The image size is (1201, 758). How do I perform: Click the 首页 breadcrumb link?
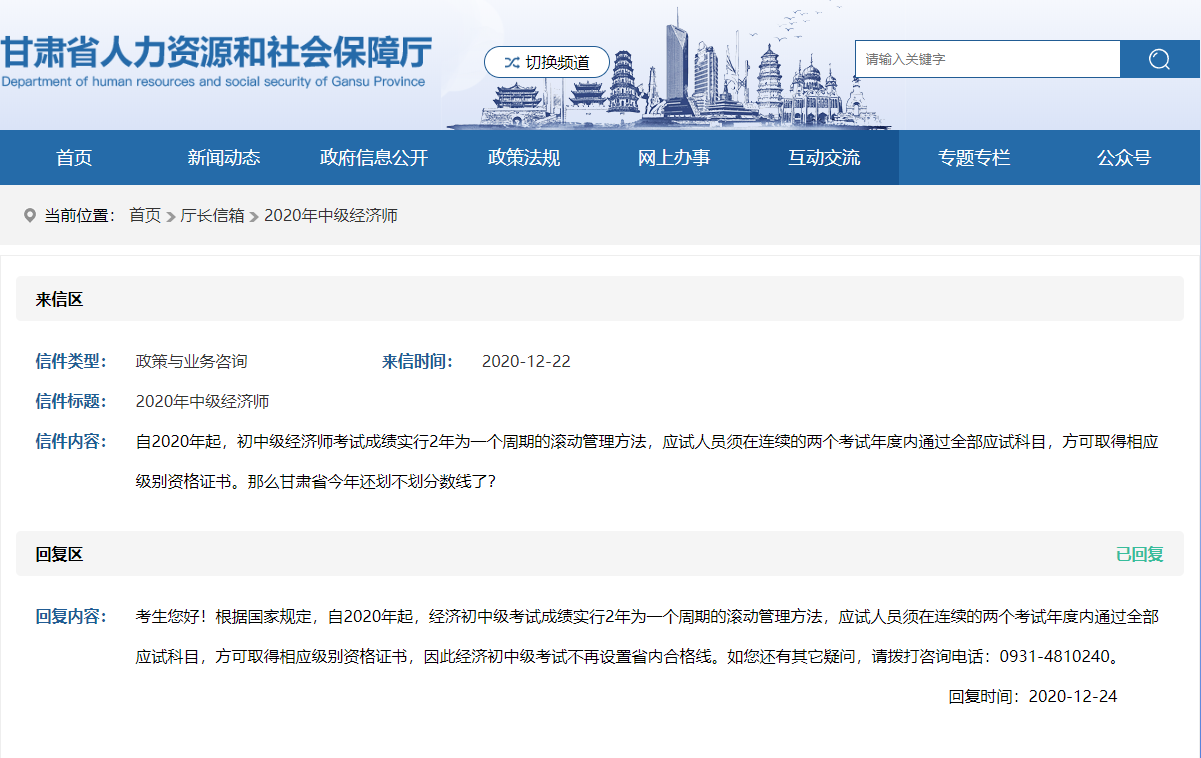click(145, 215)
